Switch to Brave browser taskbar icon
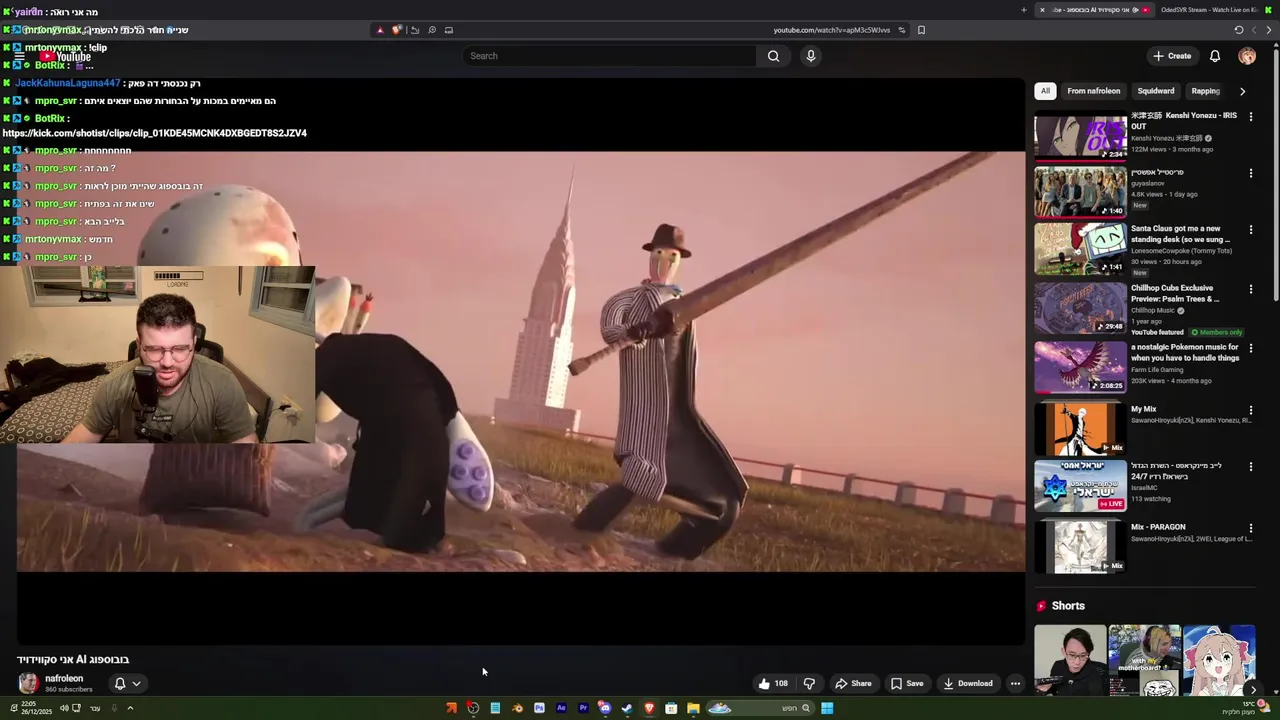Screen dimensions: 1280x720 pos(649,708)
